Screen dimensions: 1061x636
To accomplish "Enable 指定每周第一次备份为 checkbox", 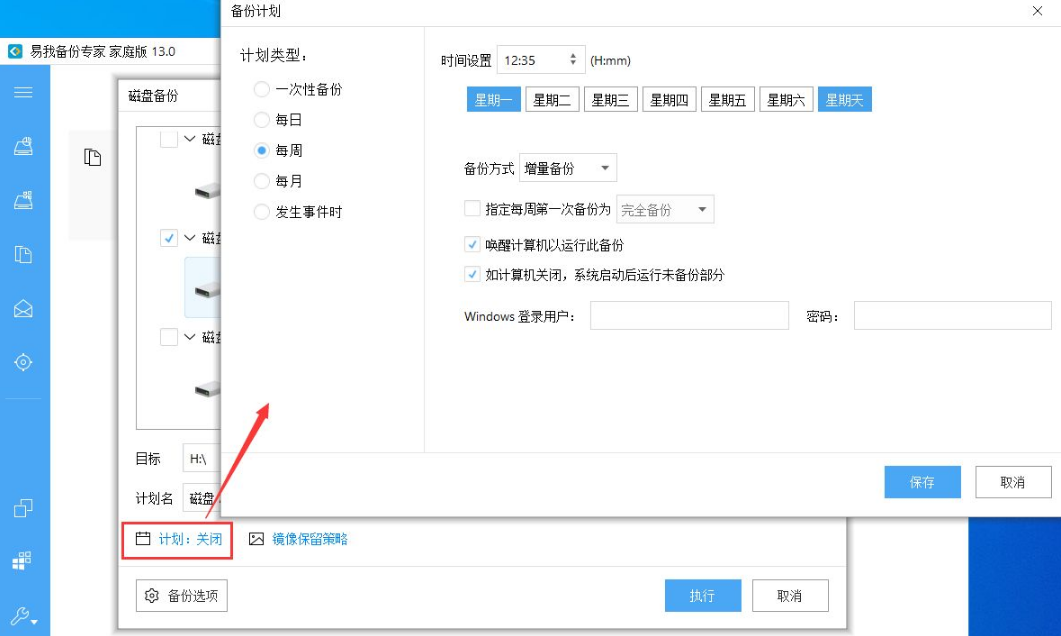I will click(x=472, y=208).
